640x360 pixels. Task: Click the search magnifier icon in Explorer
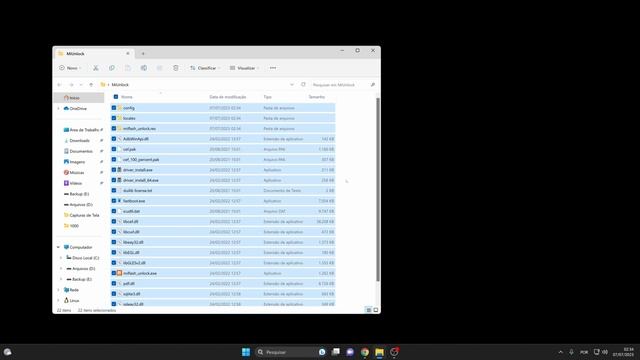373,84
